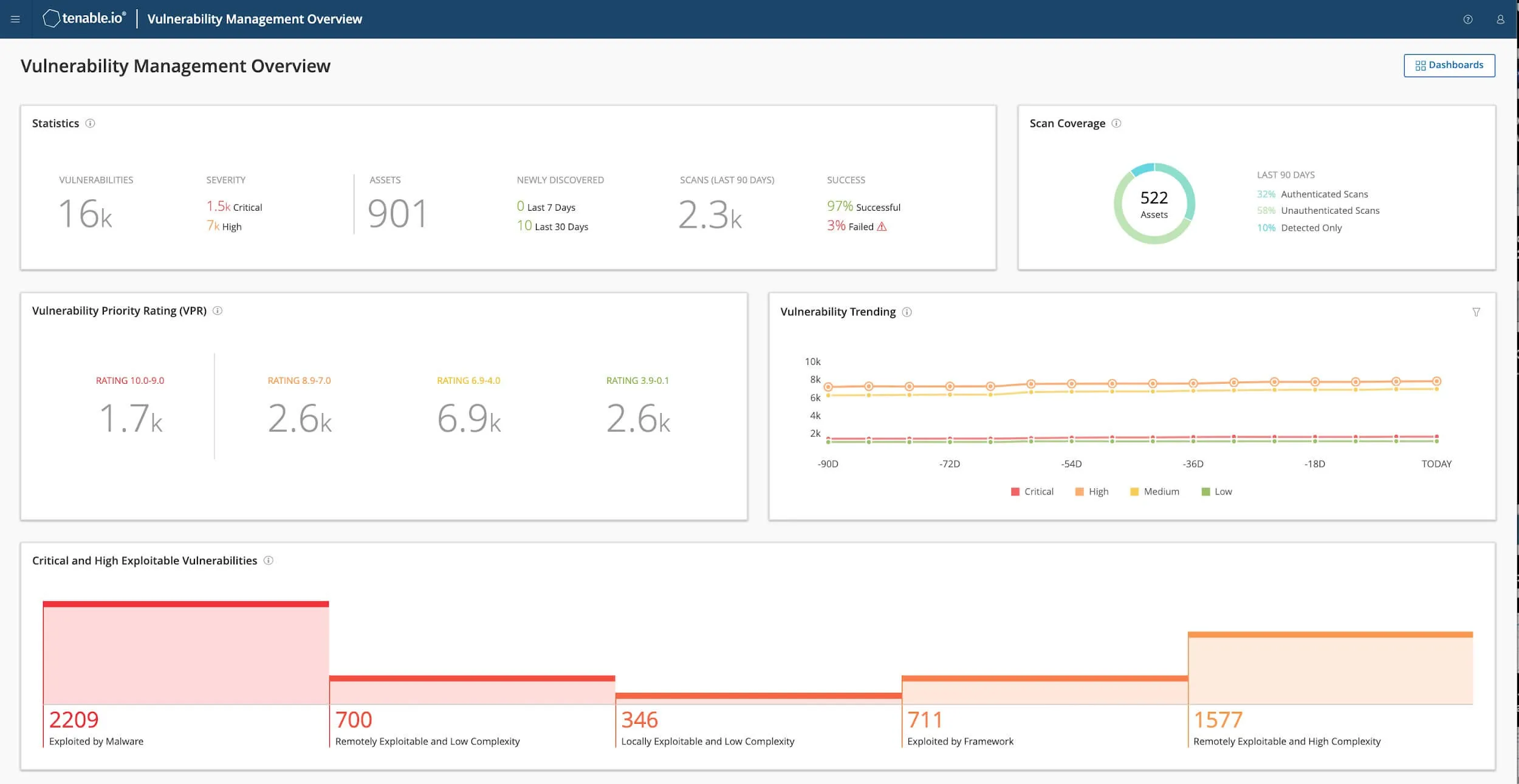Click the 10 Last 30 Days link

coord(552,227)
